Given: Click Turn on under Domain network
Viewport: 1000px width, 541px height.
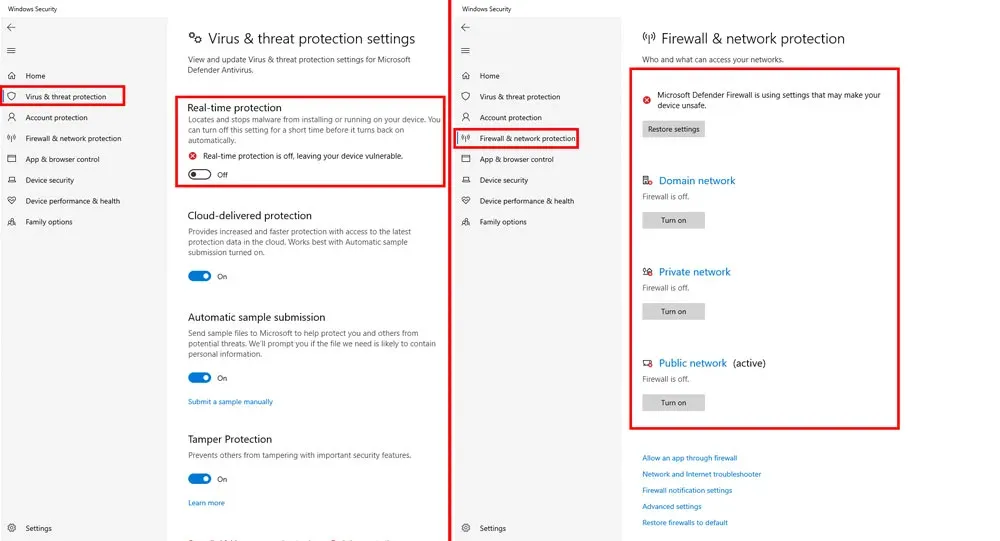Looking at the screenshot, I should 673,220.
